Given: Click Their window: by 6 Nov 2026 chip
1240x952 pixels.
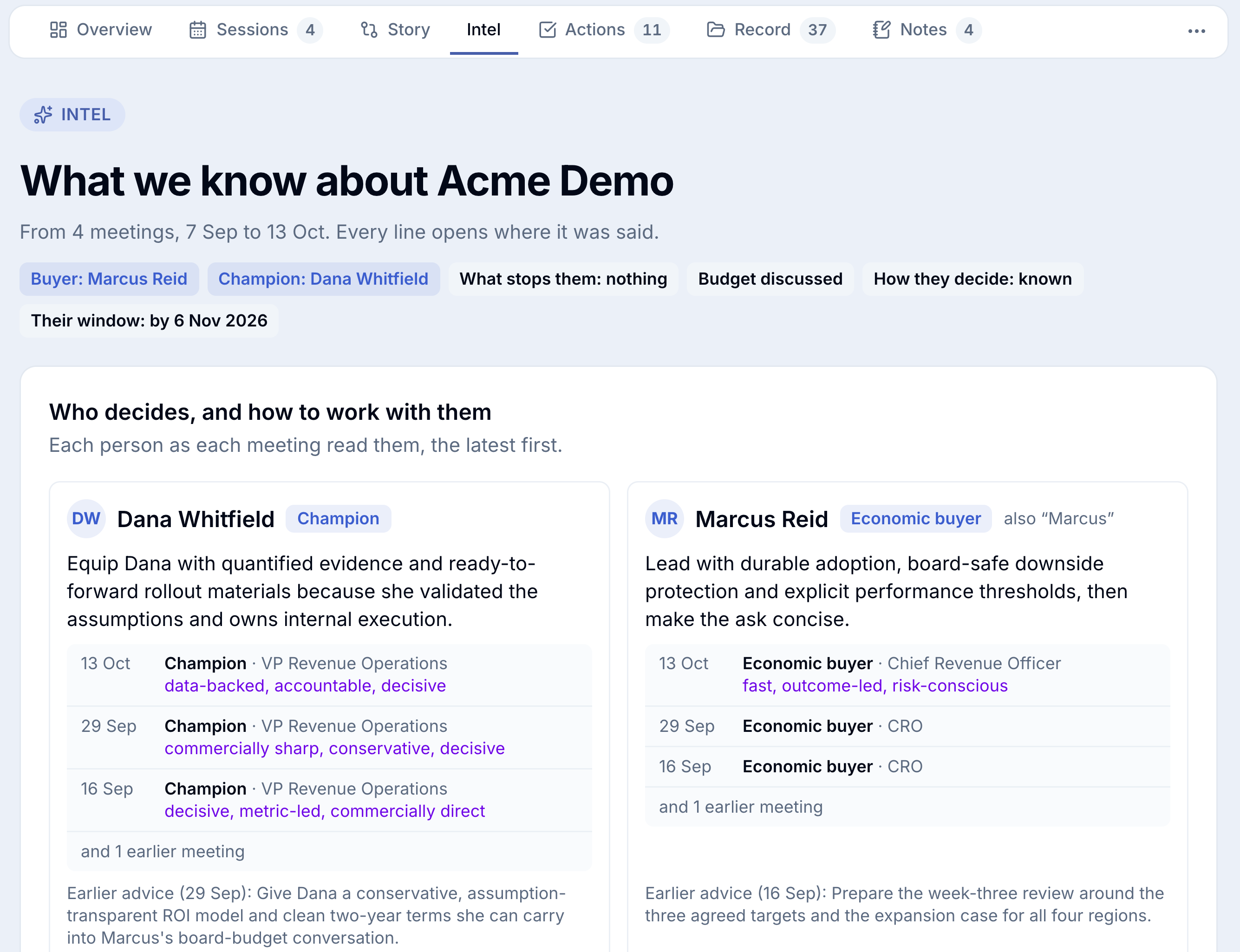Looking at the screenshot, I should coord(149,321).
